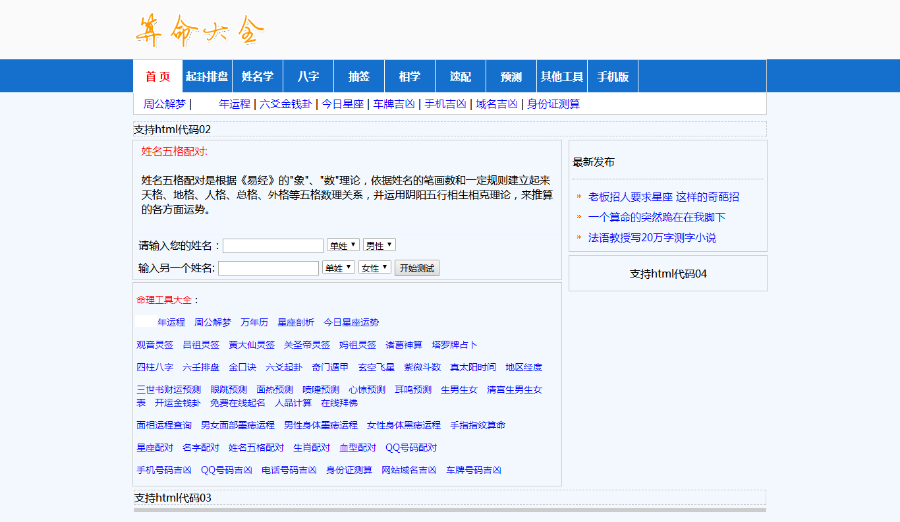900x522 pixels.
Task: Click the 算命大全 site logo
Action: pyautogui.click(x=200, y=31)
